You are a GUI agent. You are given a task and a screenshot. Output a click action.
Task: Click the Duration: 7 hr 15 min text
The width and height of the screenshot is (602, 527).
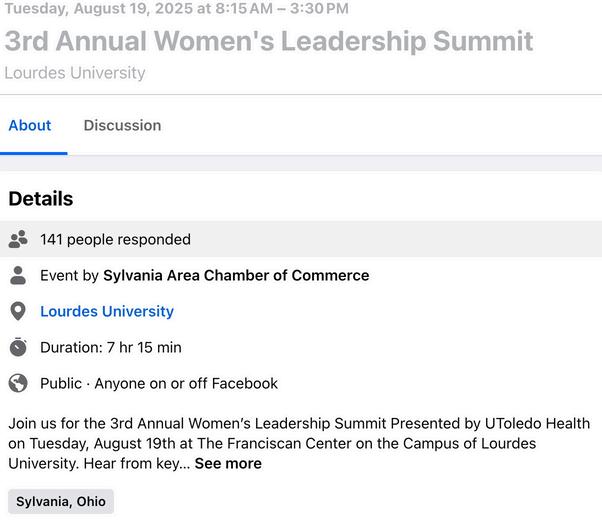pyautogui.click(x=111, y=347)
